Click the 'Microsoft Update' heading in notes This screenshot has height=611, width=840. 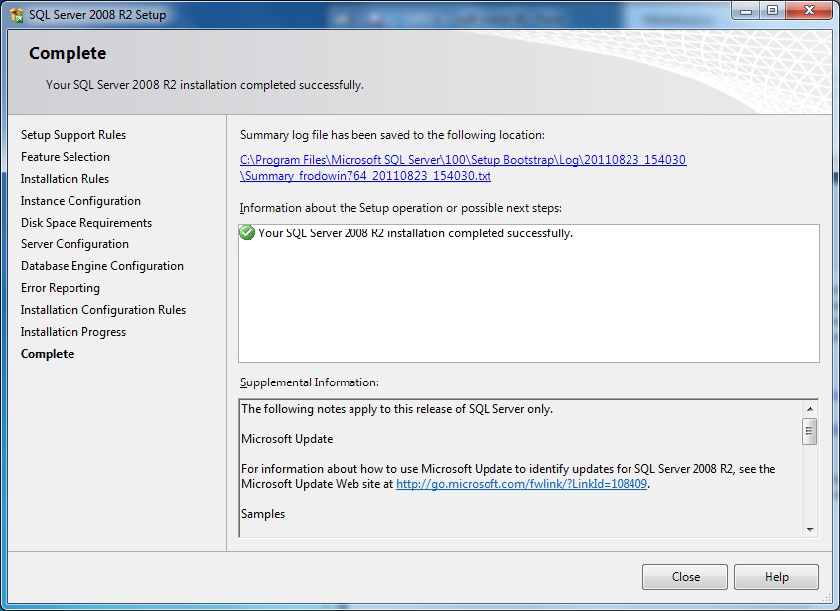pyautogui.click(x=287, y=439)
